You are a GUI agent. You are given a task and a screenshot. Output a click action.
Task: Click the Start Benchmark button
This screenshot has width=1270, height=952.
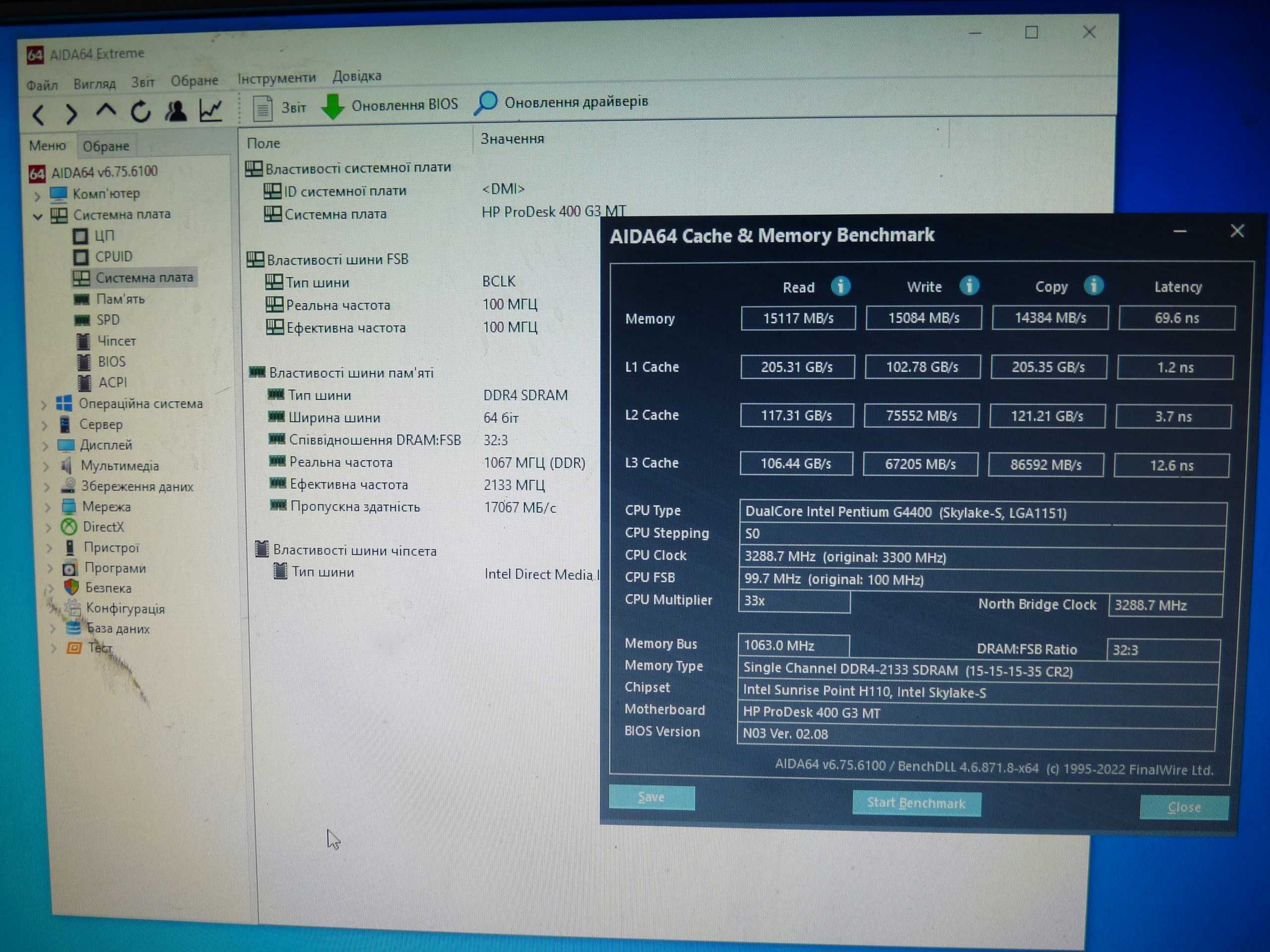pyautogui.click(x=916, y=803)
